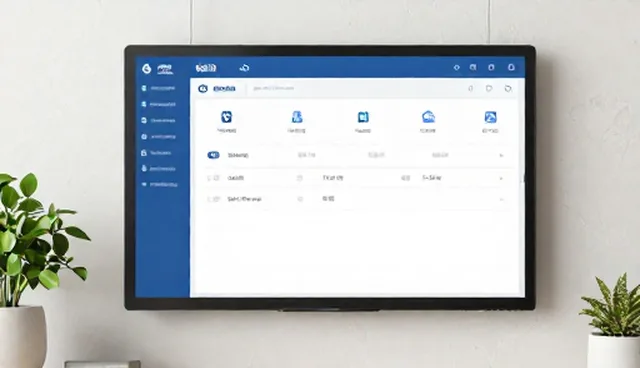Click the search placeholder field in white toolbar

click(273, 88)
